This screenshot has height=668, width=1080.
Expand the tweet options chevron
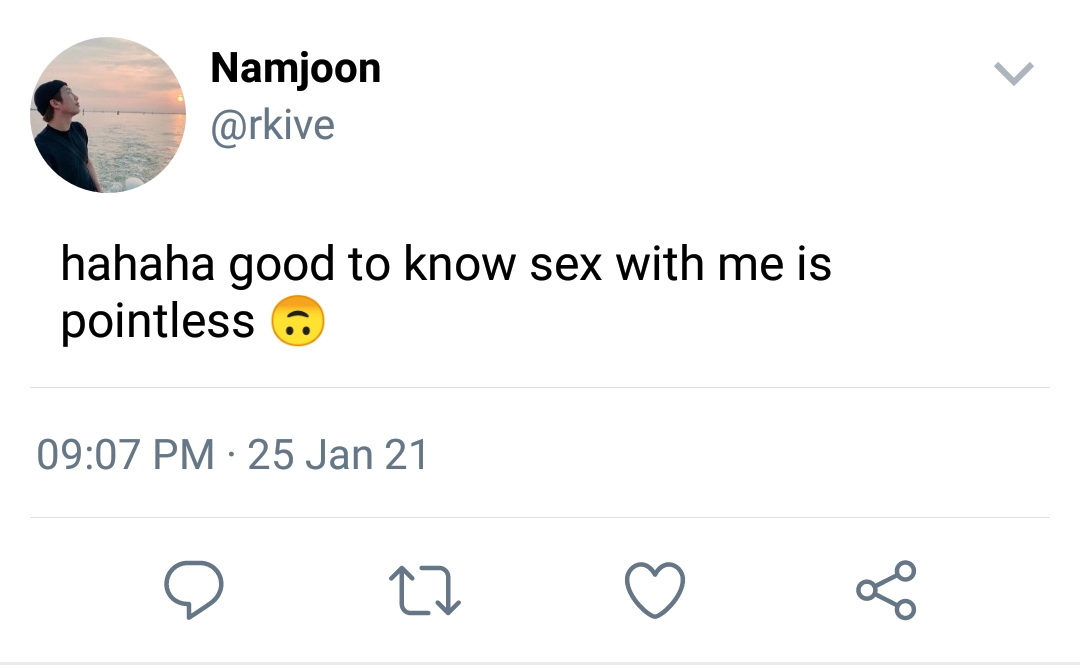[x=1013, y=74]
